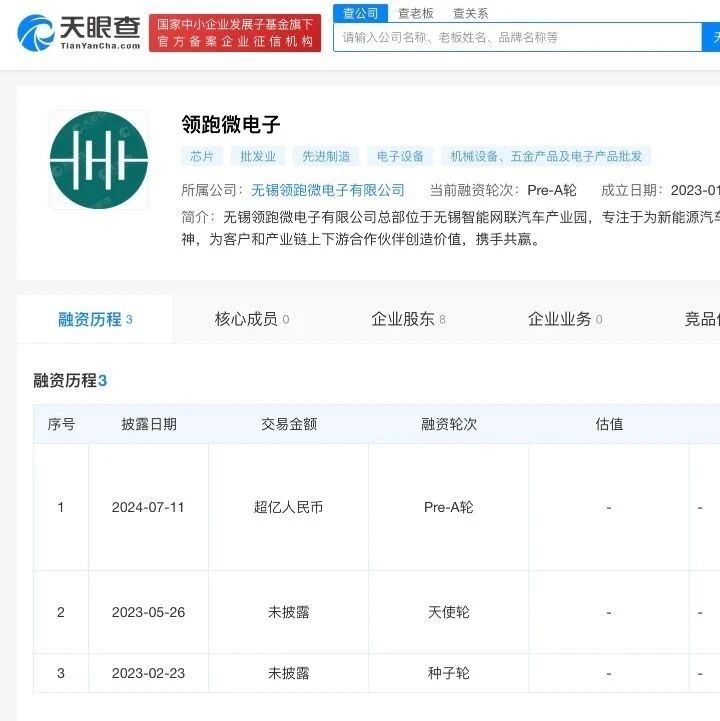
Task: Click the 先进制造 tag
Action: coord(326,156)
